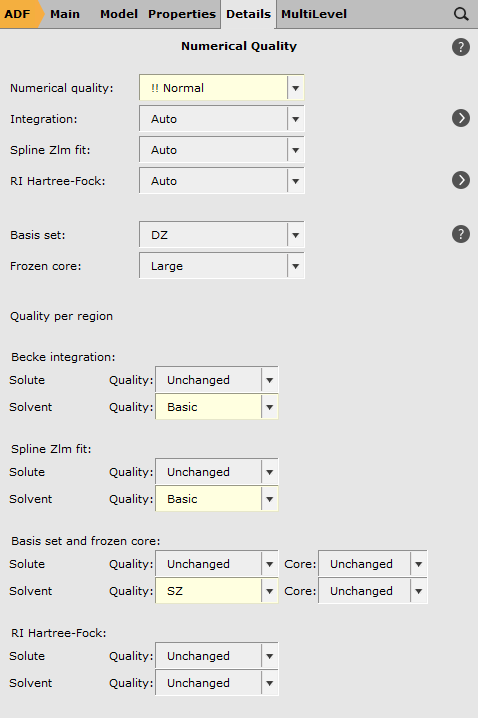Screen dimensions: 478x718
Task: Open the Model tab
Action: (119, 14)
